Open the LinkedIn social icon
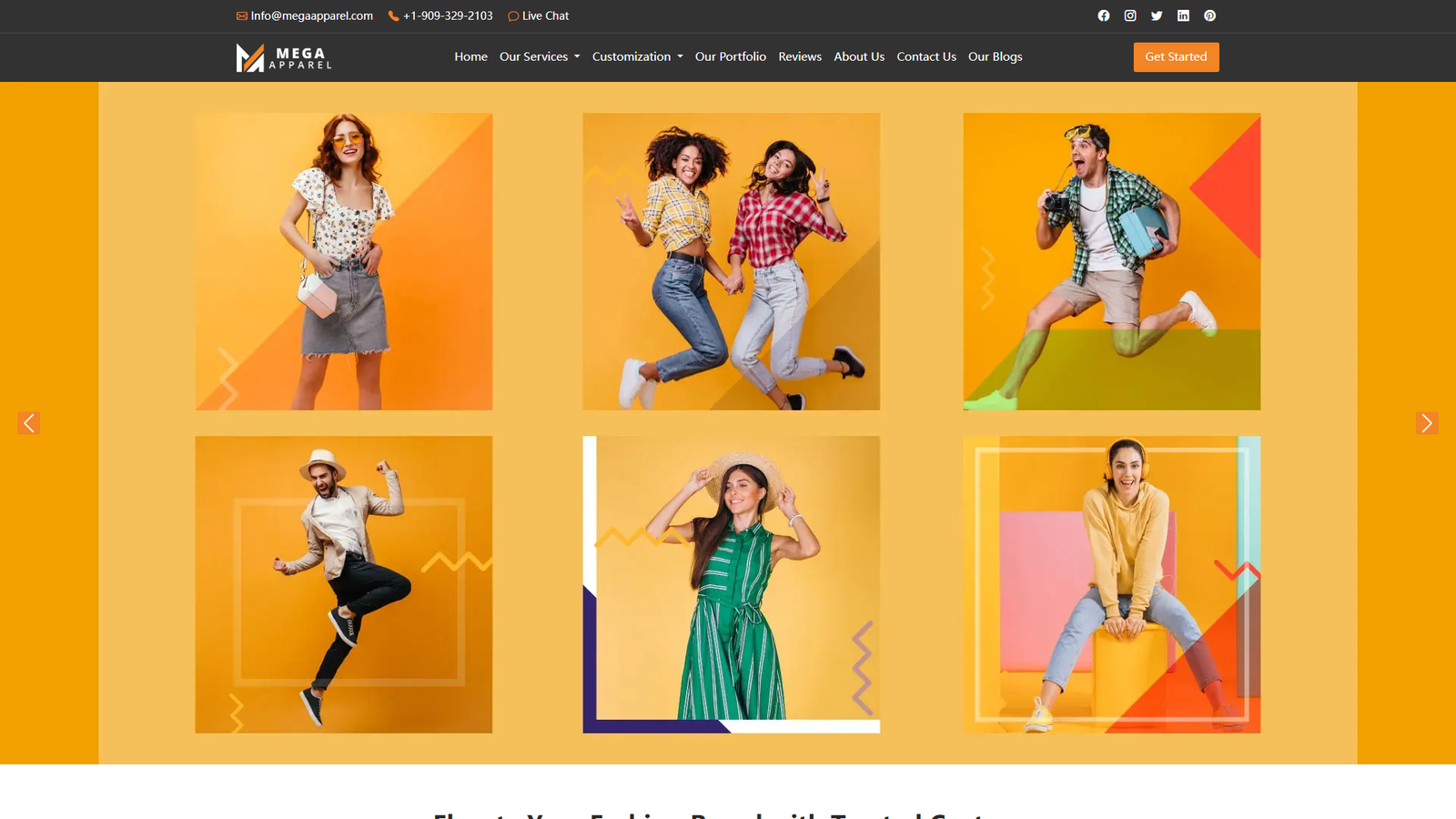This screenshot has width=1456, height=819. click(x=1183, y=15)
